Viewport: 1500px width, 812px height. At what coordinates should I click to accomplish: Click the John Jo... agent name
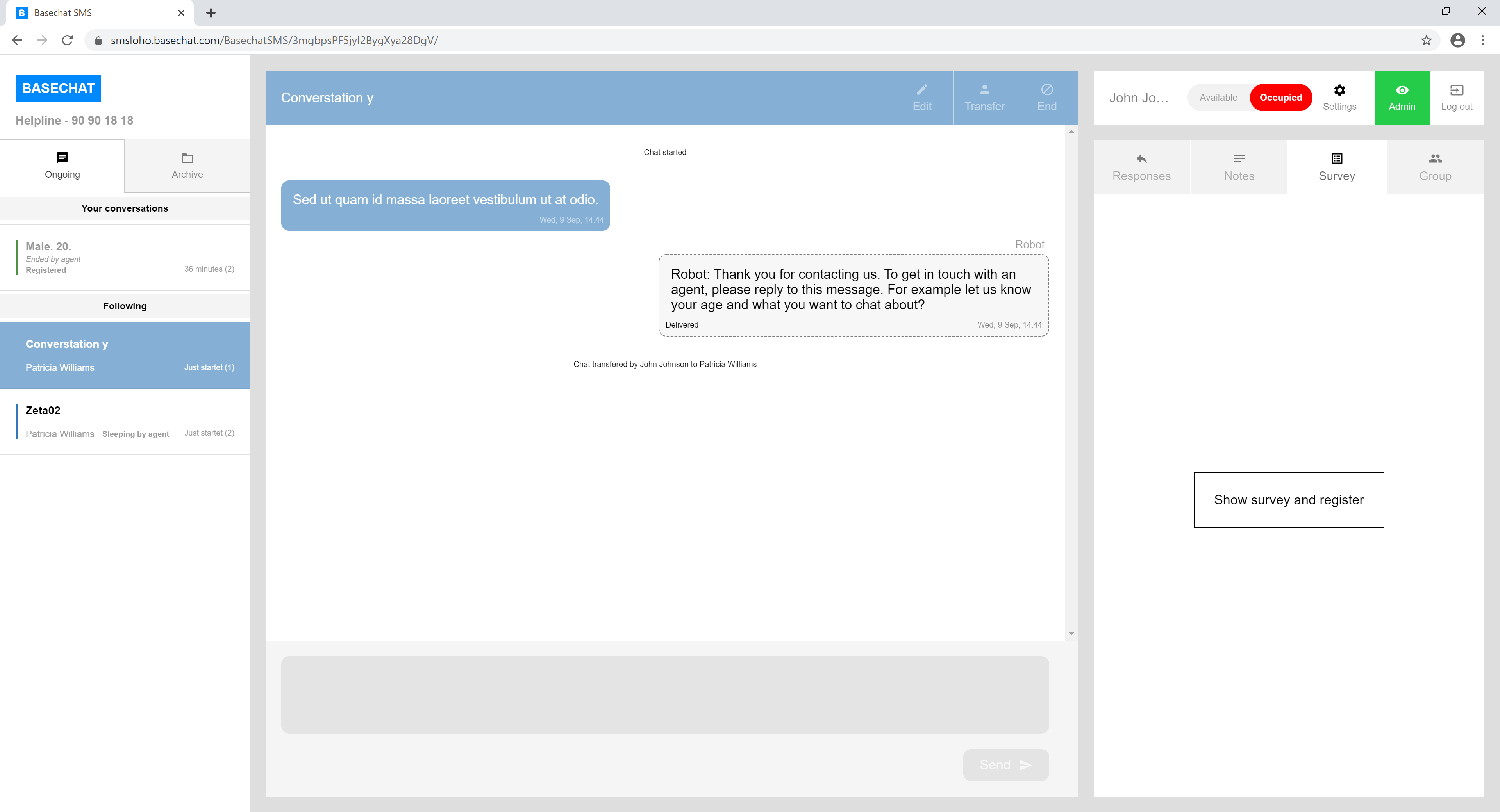1138,98
